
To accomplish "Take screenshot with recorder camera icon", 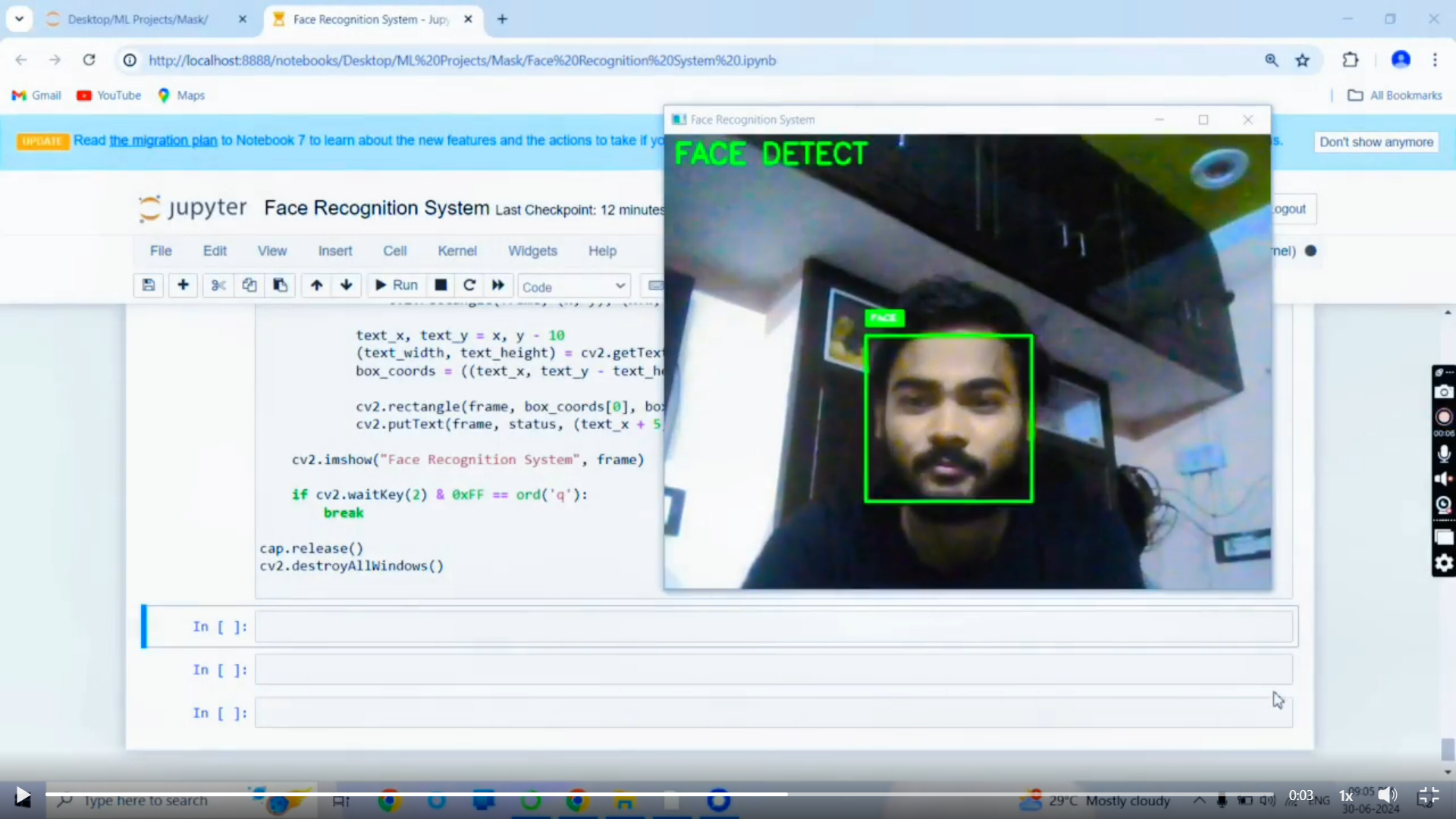I will click(x=1444, y=391).
